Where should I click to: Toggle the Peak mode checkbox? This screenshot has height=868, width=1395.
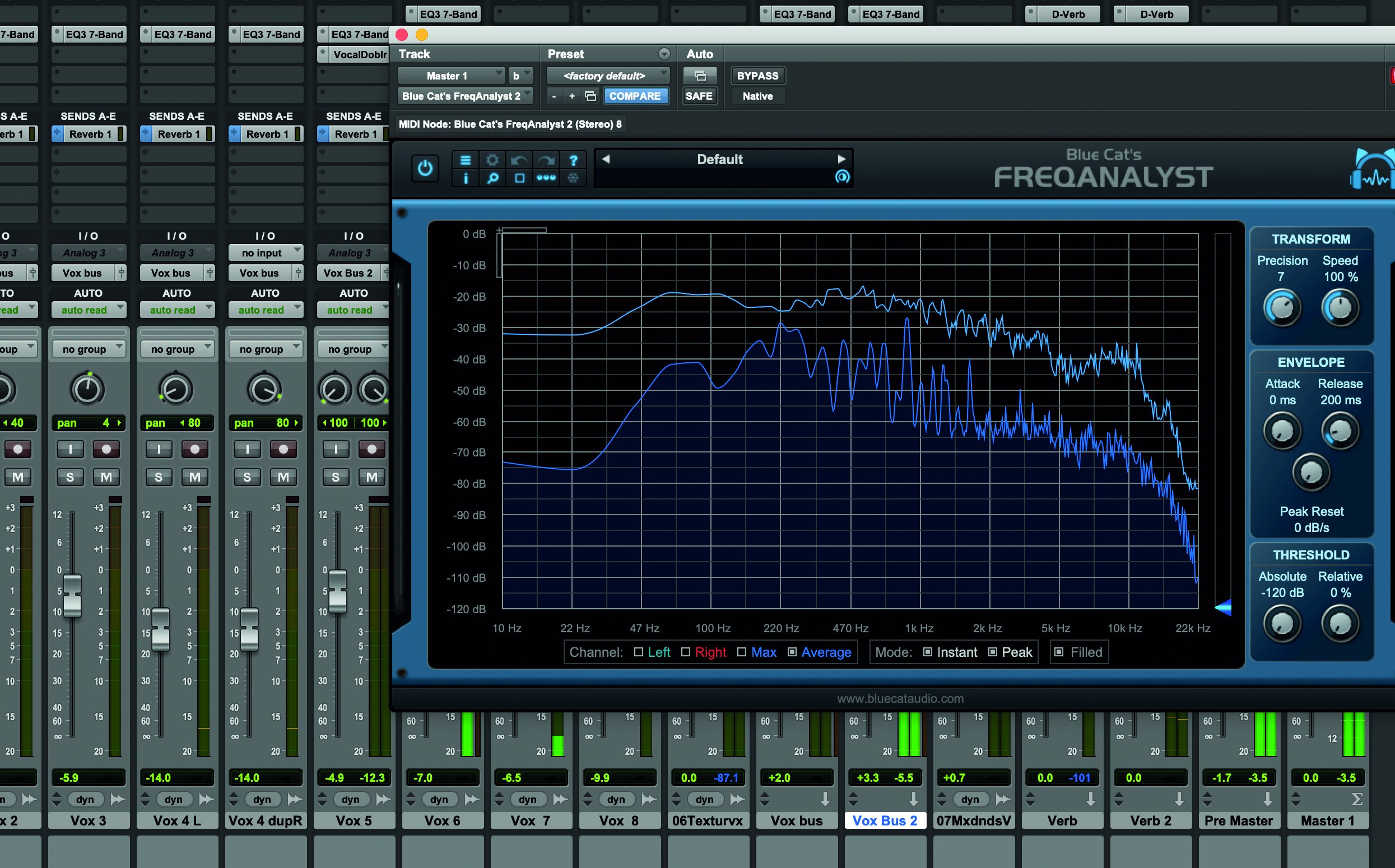pyautogui.click(x=992, y=652)
